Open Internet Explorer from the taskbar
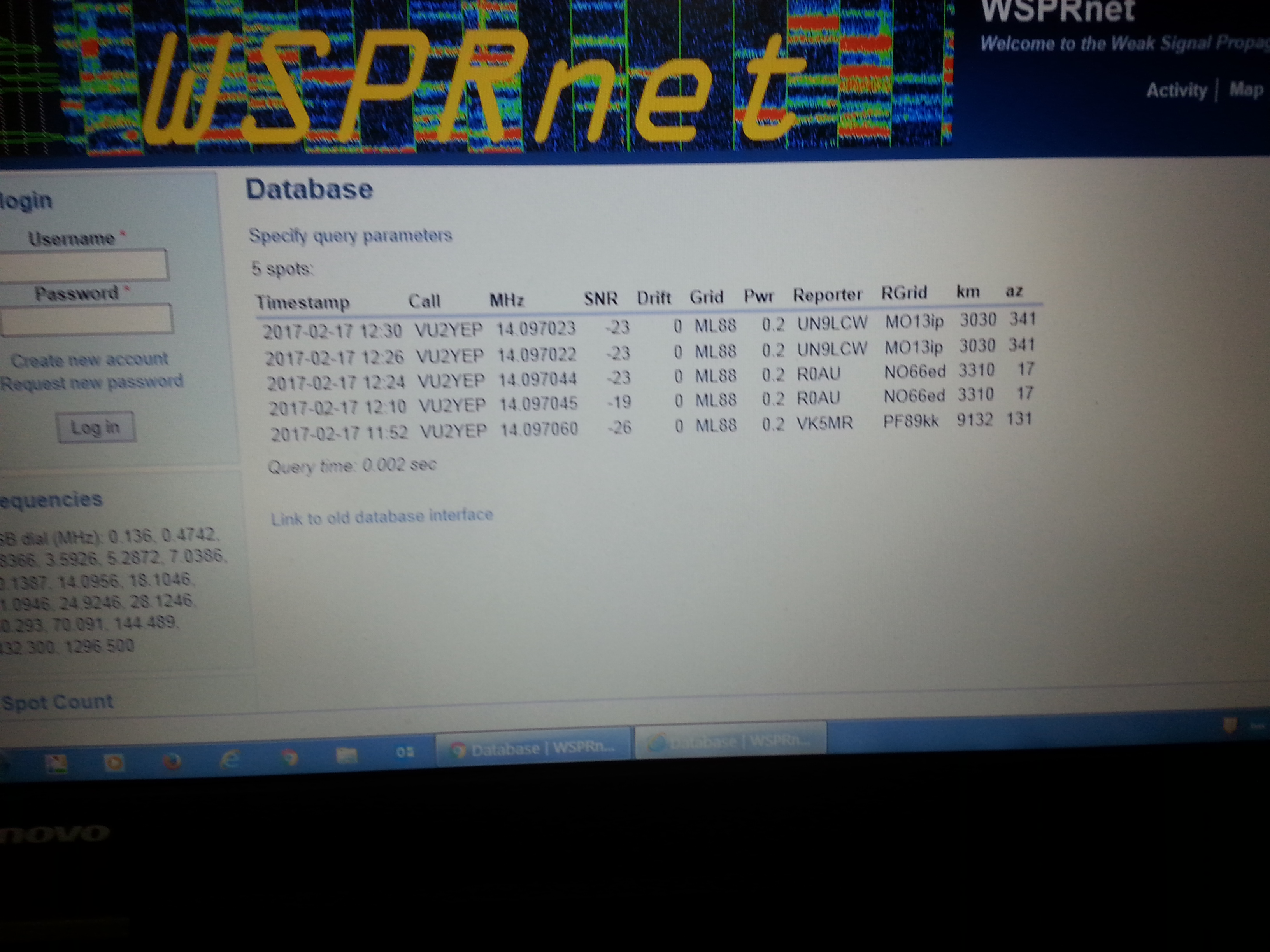Viewport: 1270px width, 952px height. click(x=230, y=759)
